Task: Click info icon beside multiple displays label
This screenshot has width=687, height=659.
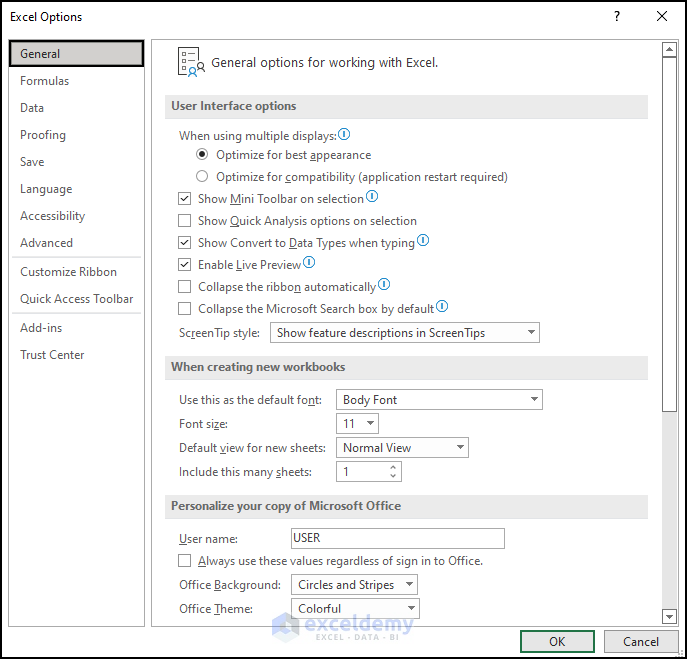Action: click(x=344, y=134)
